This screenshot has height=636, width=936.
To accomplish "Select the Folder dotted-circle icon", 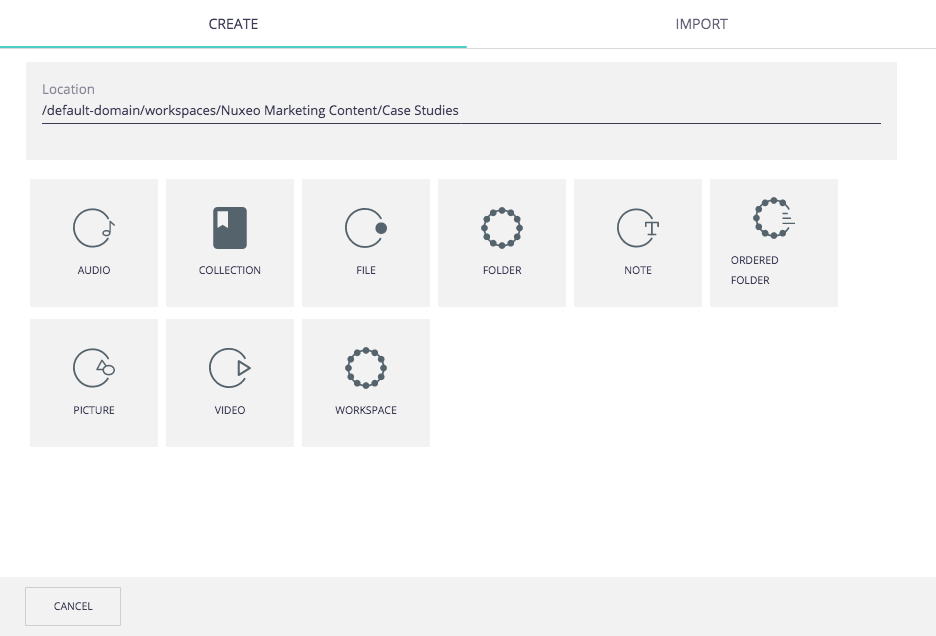I will [502, 228].
